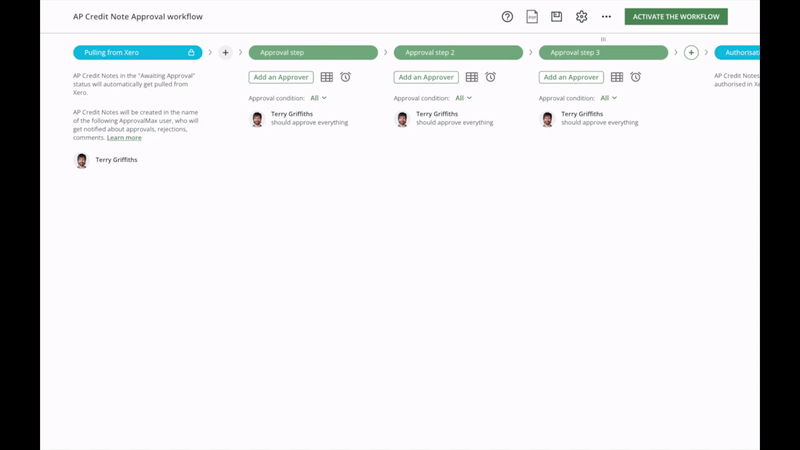Open the help question mark icon

(x=507, y=17)
